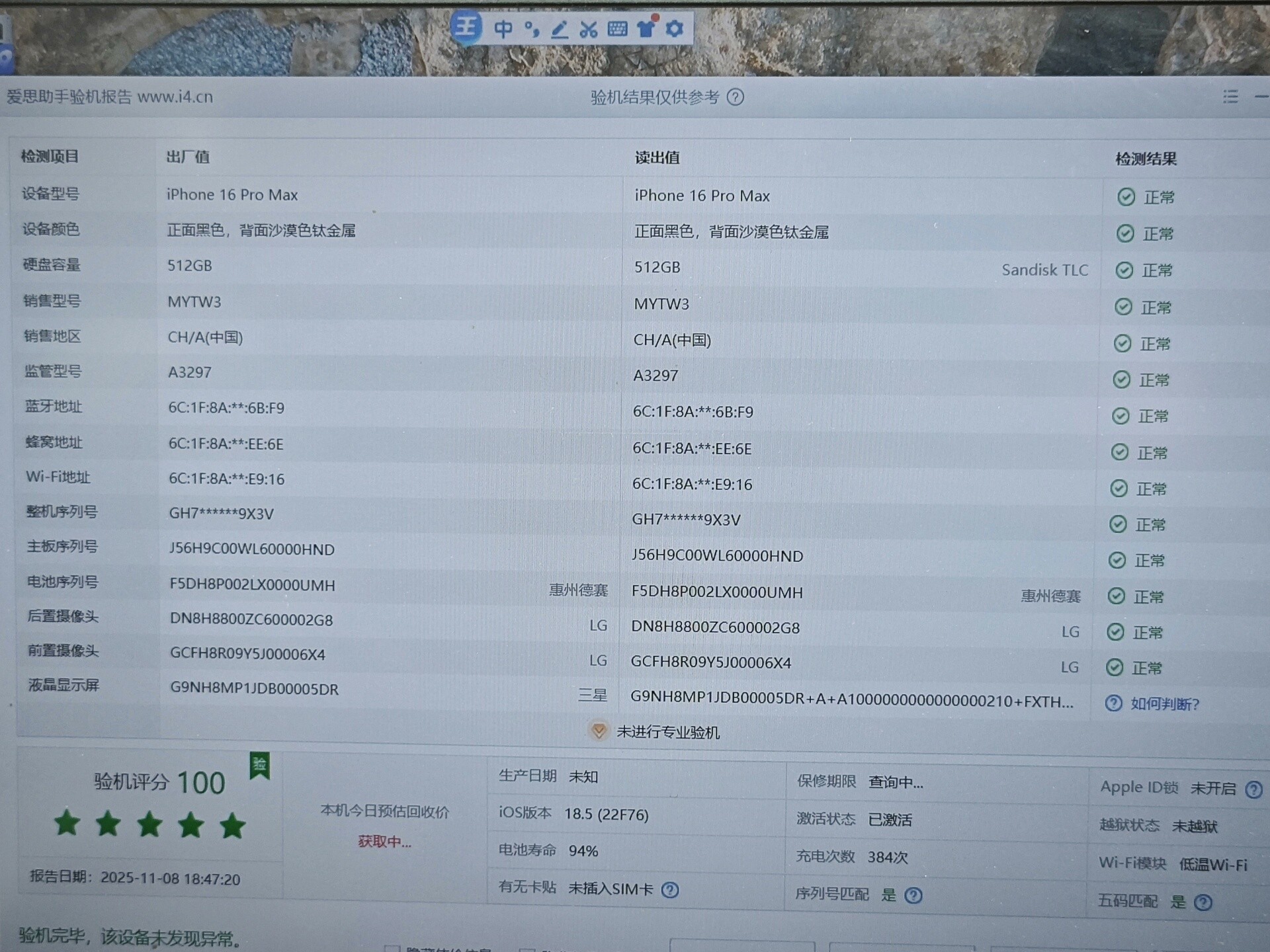Open input method settings gear
The image size is (1270, 952).
[x=674, y=28]
